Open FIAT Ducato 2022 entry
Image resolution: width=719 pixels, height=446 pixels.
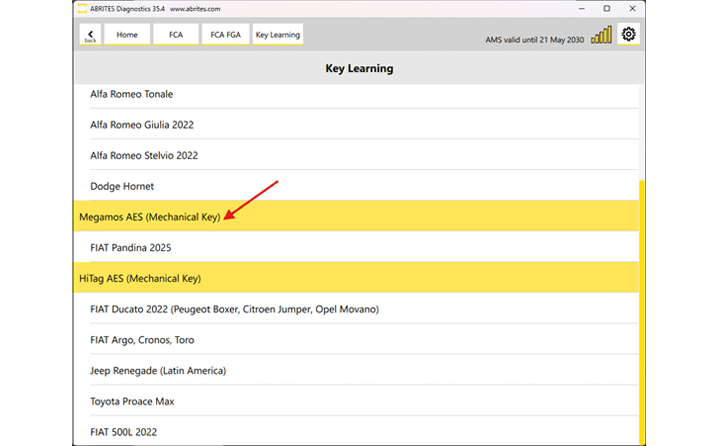(234, 309)
